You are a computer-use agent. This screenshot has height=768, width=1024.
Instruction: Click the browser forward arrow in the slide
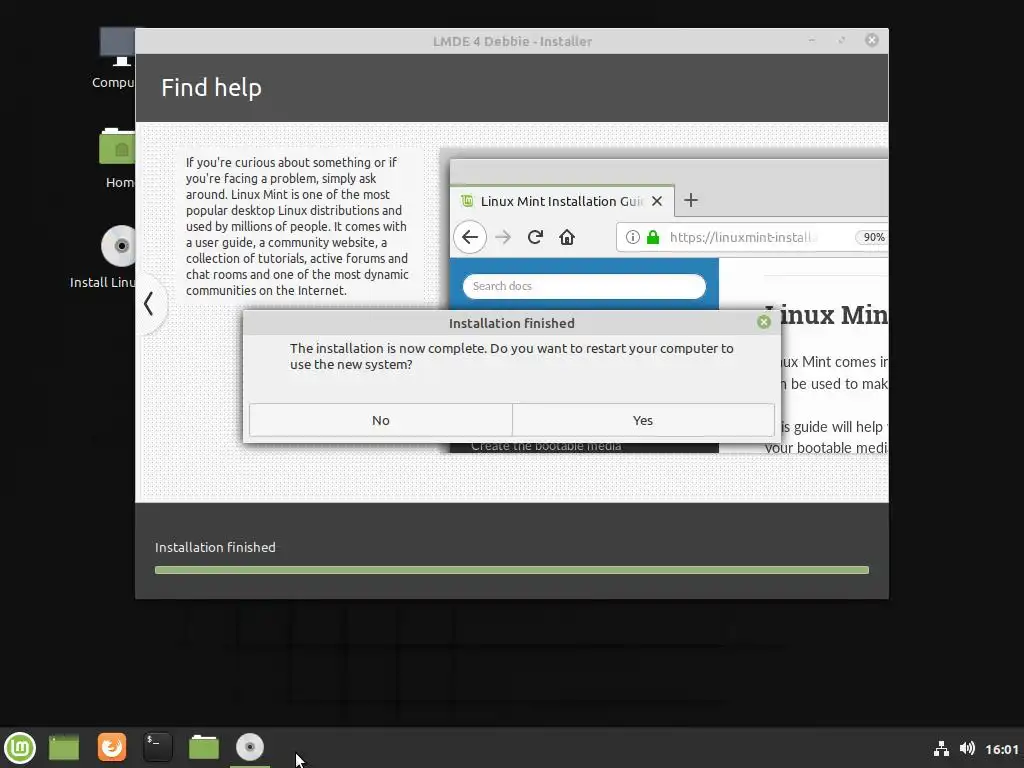(x=503, y=237)
